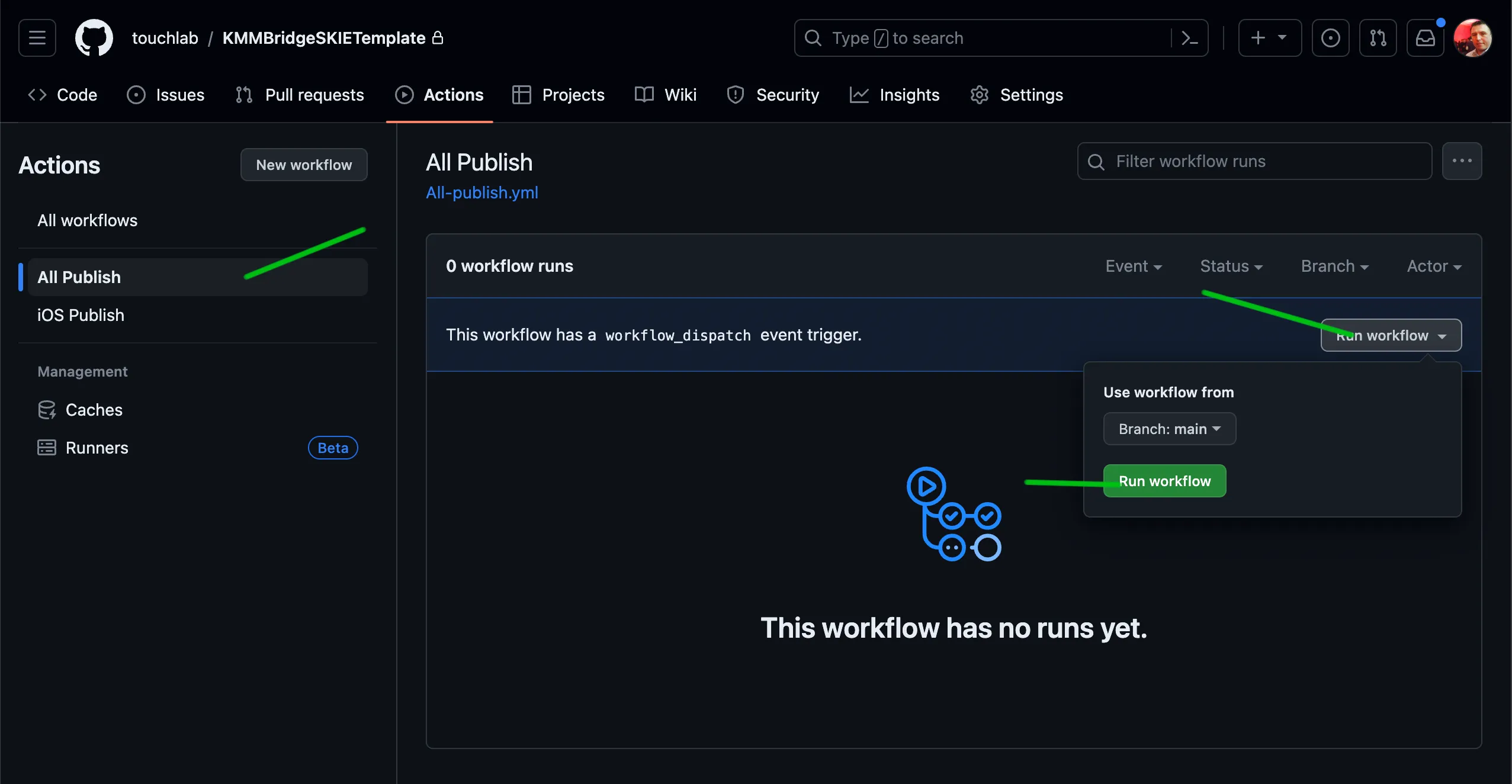Click the green Run workflow button

click(x=1164, y=481)
